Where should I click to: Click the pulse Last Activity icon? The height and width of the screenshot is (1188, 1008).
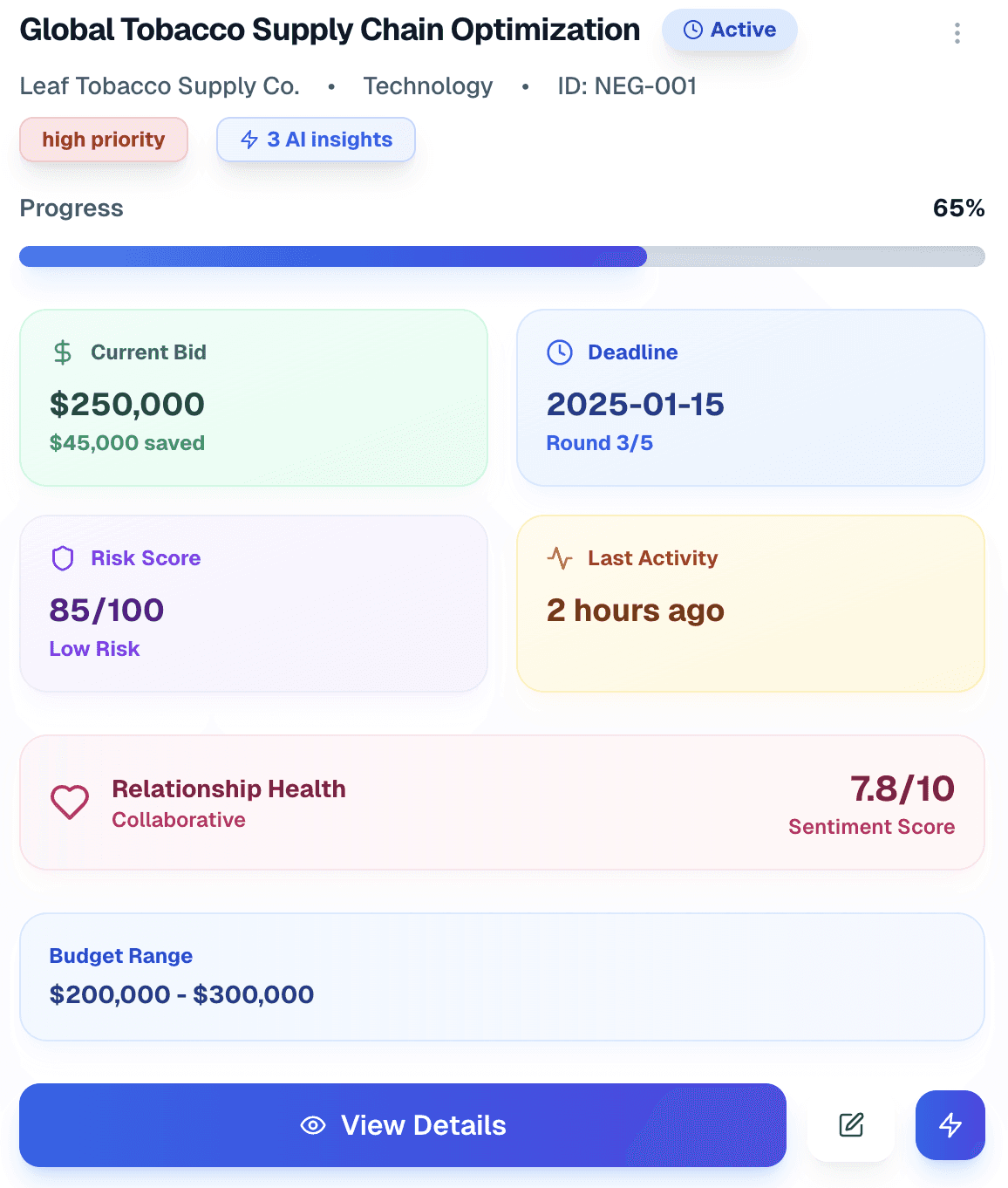pyautogui.click(x=560, y=558)
